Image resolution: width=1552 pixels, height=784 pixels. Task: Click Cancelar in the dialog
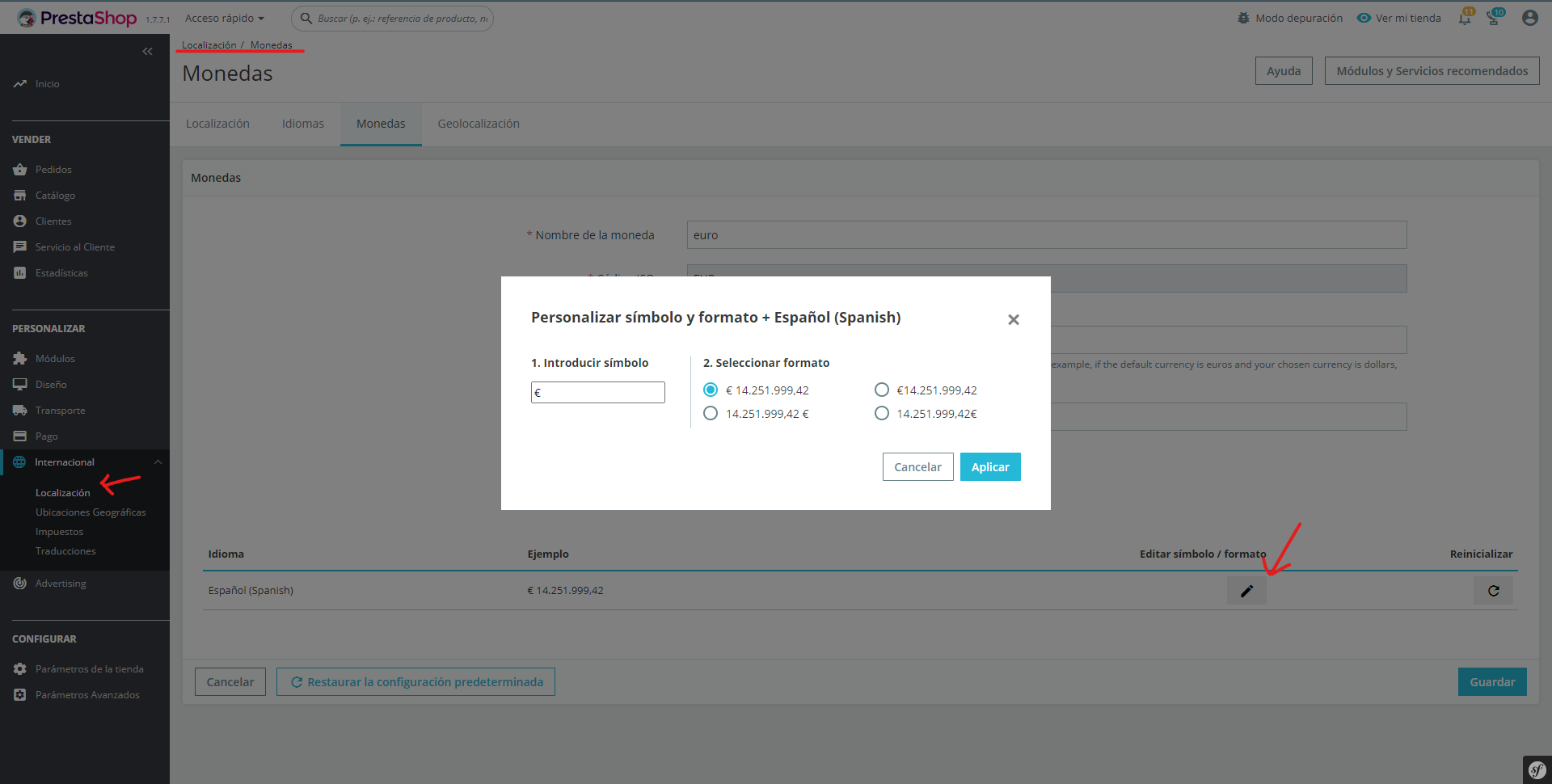(x=917, y=467)
